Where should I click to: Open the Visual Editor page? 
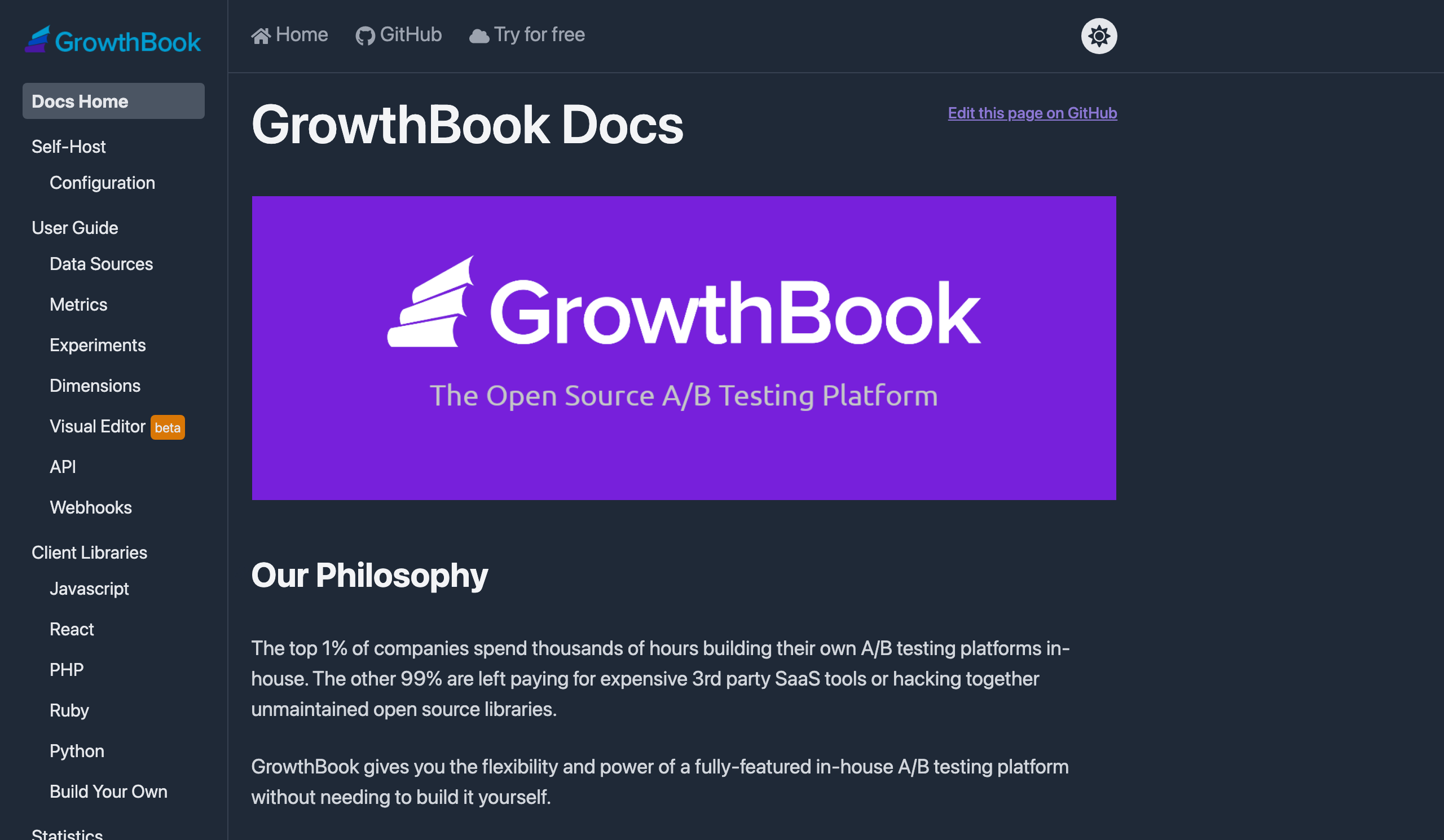(98, 427)
